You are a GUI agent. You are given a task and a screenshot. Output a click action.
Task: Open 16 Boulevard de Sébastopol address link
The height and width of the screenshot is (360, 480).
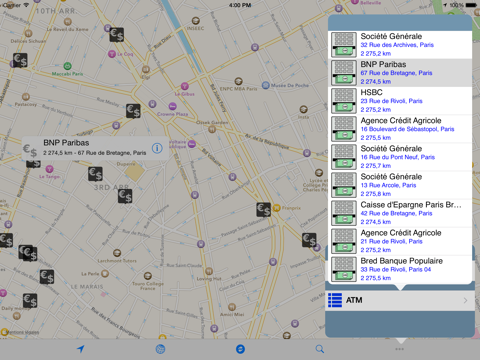click(x=407, y=129)
